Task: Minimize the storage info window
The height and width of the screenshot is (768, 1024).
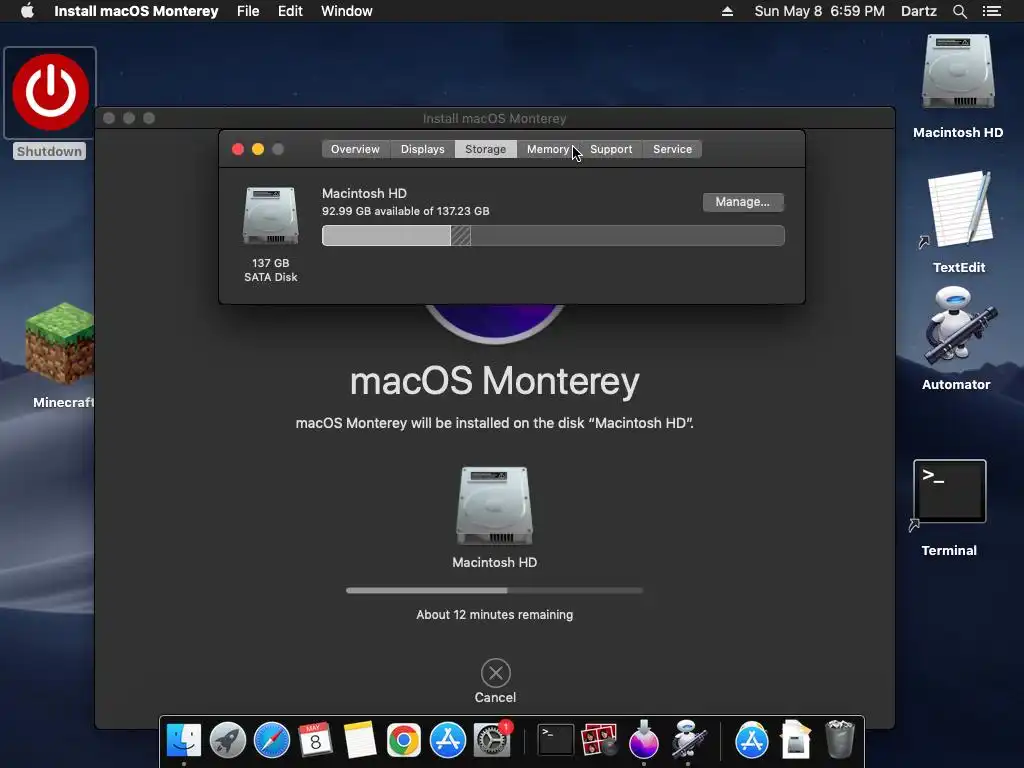Action: pos(258,149)
